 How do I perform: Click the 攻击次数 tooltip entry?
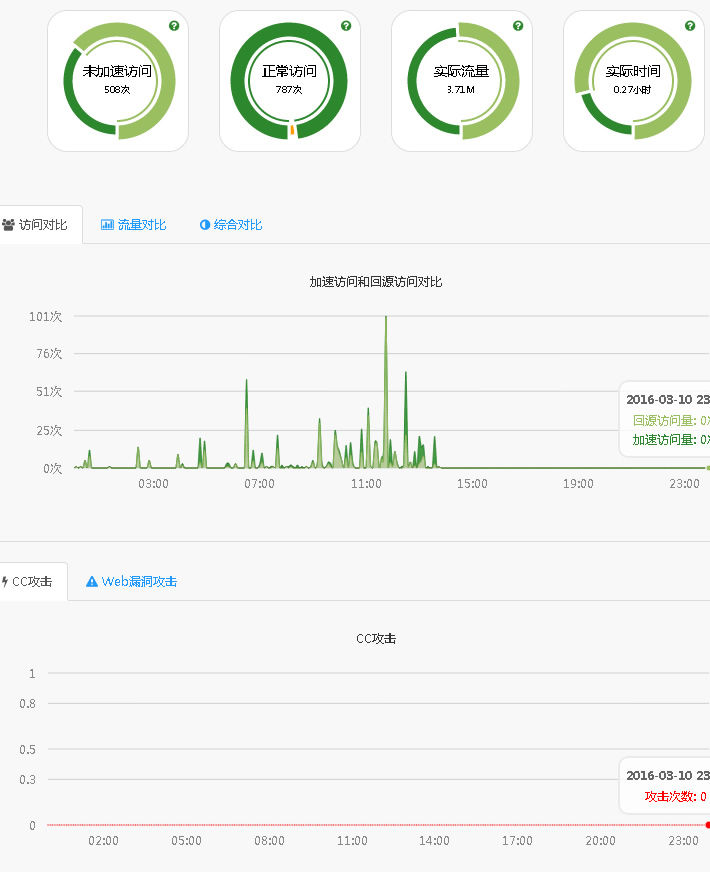click(675, 796)
